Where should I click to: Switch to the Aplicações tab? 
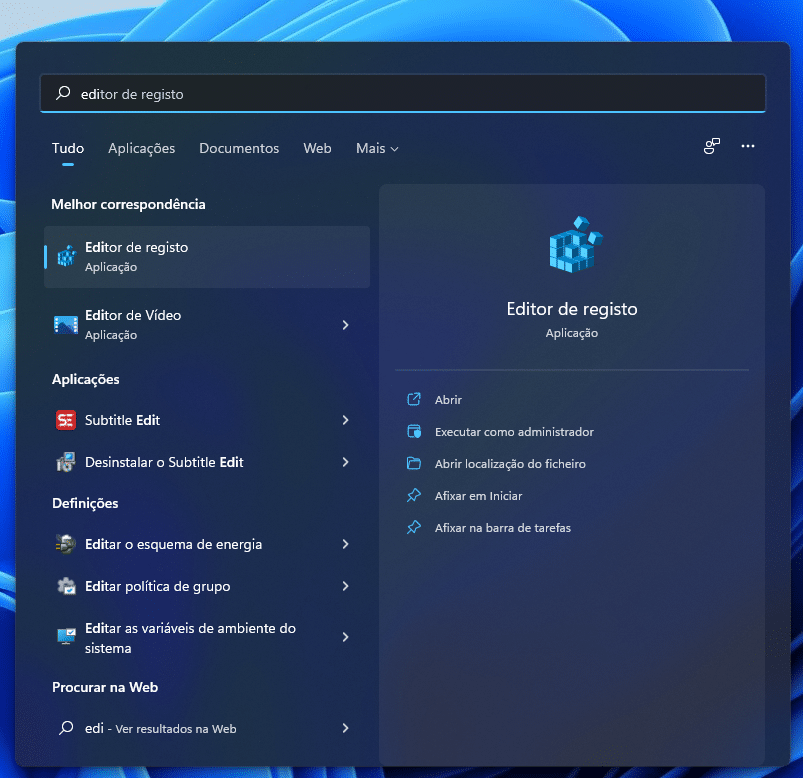pyautogui.click(x=142, y=148)
